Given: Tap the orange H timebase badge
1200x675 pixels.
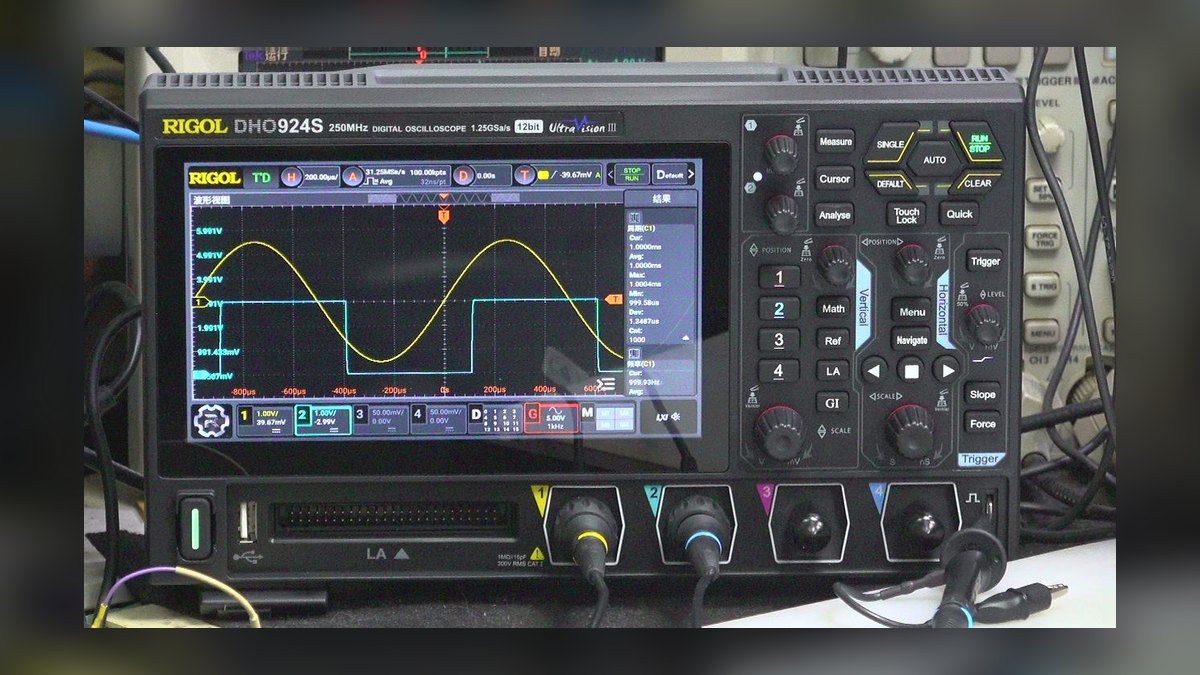Looking at the screenshot, I should [x=291, y=177].
